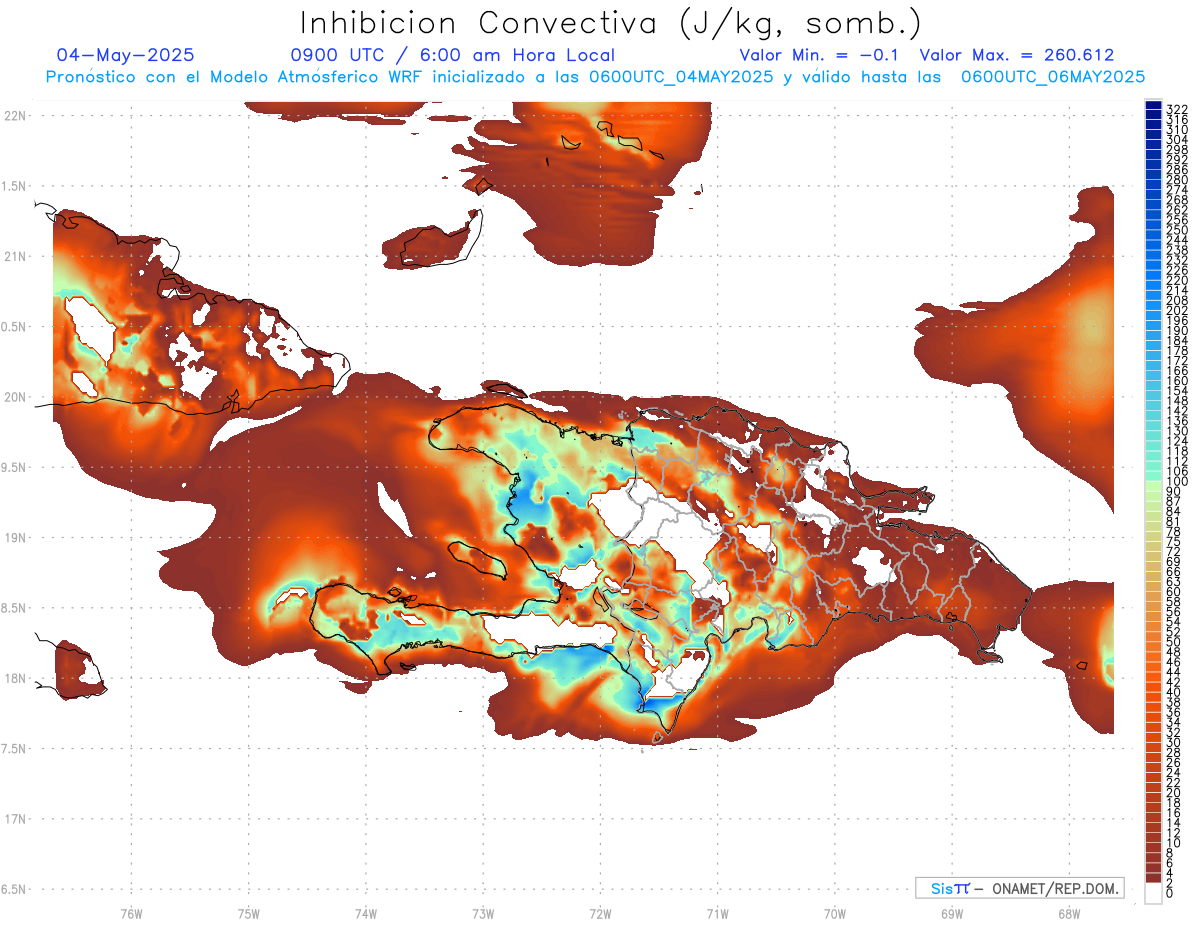Click the white swatch for value 0
Image resolution: width=1200 pixels, height=927 pixels.
pos(1153,893)
